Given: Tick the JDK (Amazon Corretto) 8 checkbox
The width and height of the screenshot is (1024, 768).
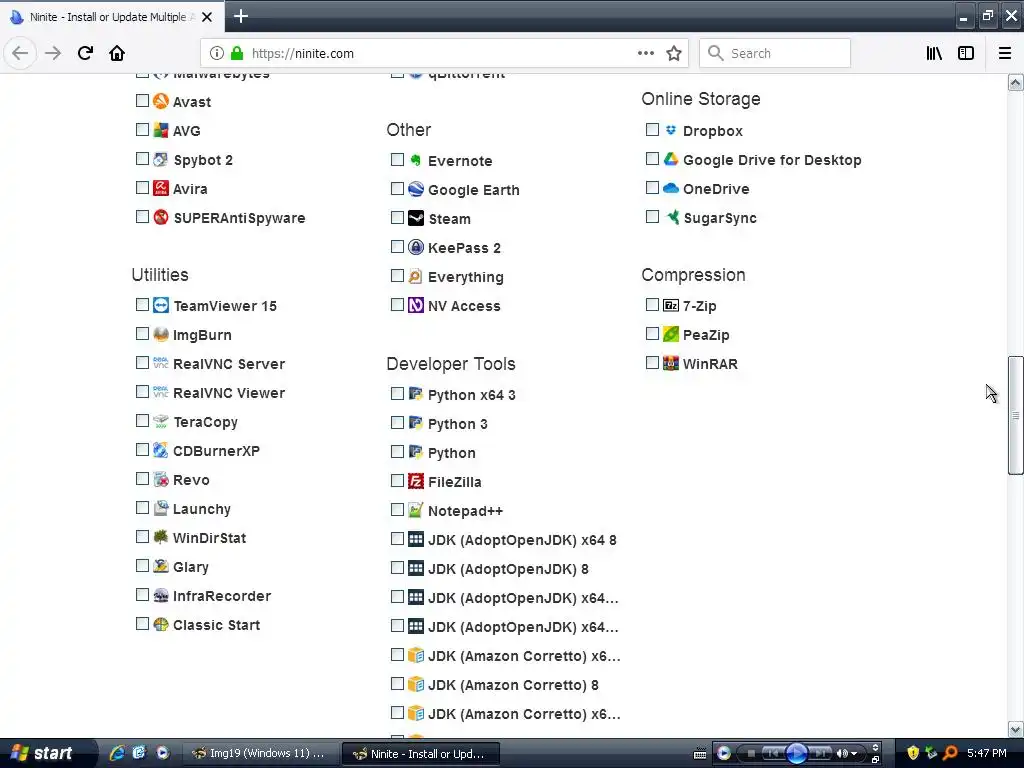Looking at the screenshot, I should click(x=397, y=684).
